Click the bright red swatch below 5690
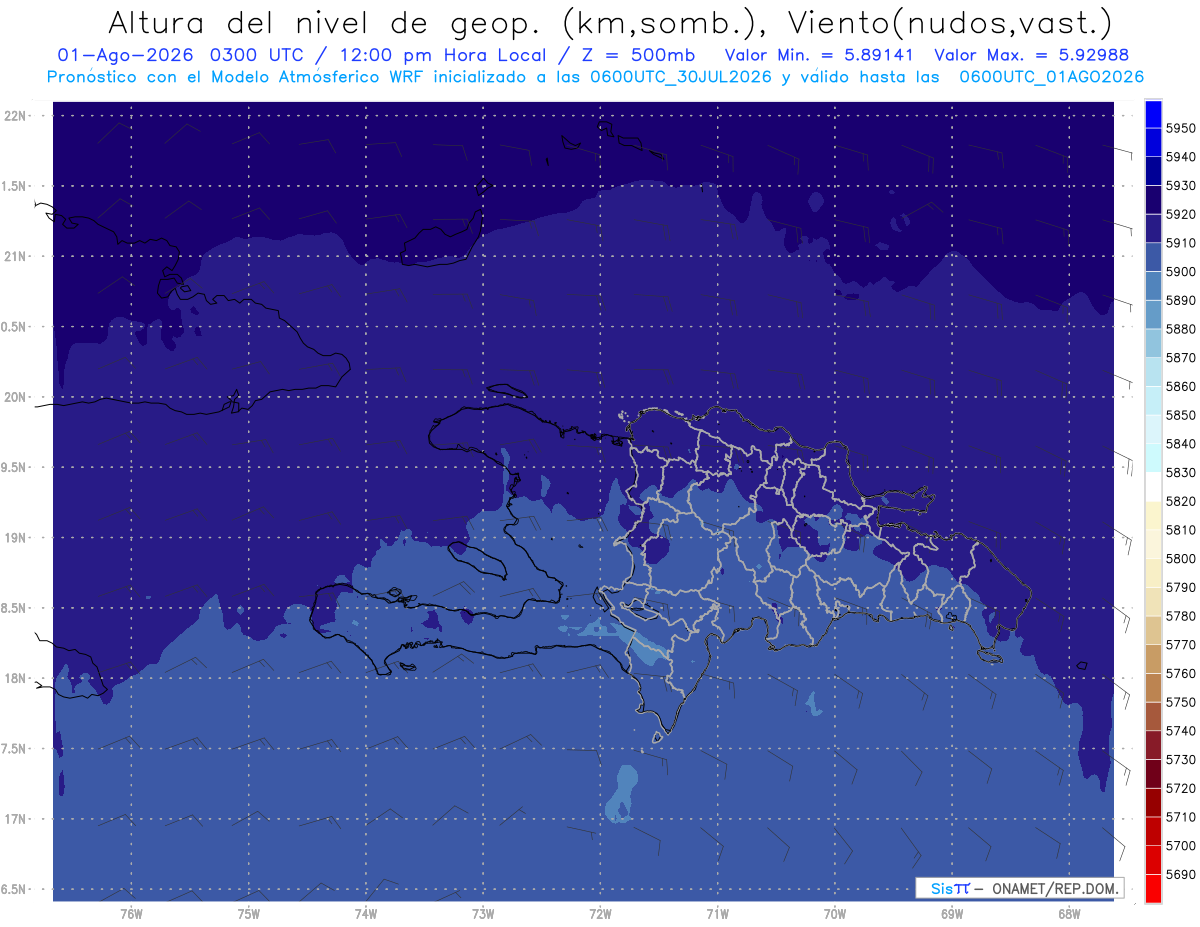 (x=1153, y=888)
